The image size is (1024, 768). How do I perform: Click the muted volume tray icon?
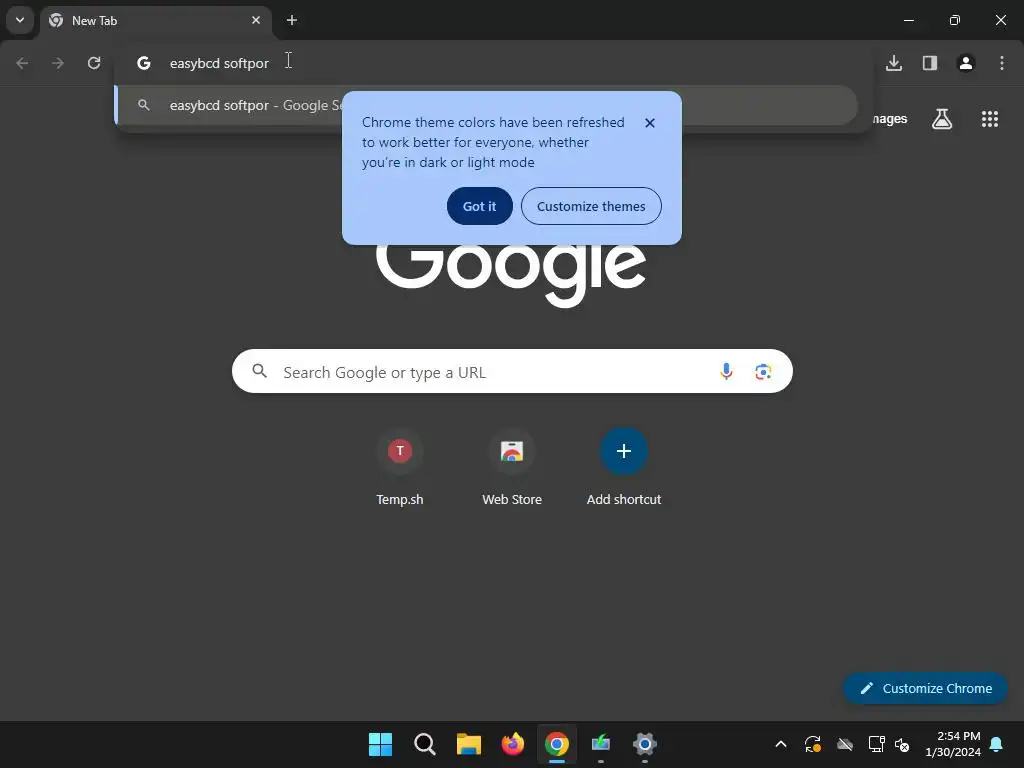pyautogui.click(x=903, y=744)
